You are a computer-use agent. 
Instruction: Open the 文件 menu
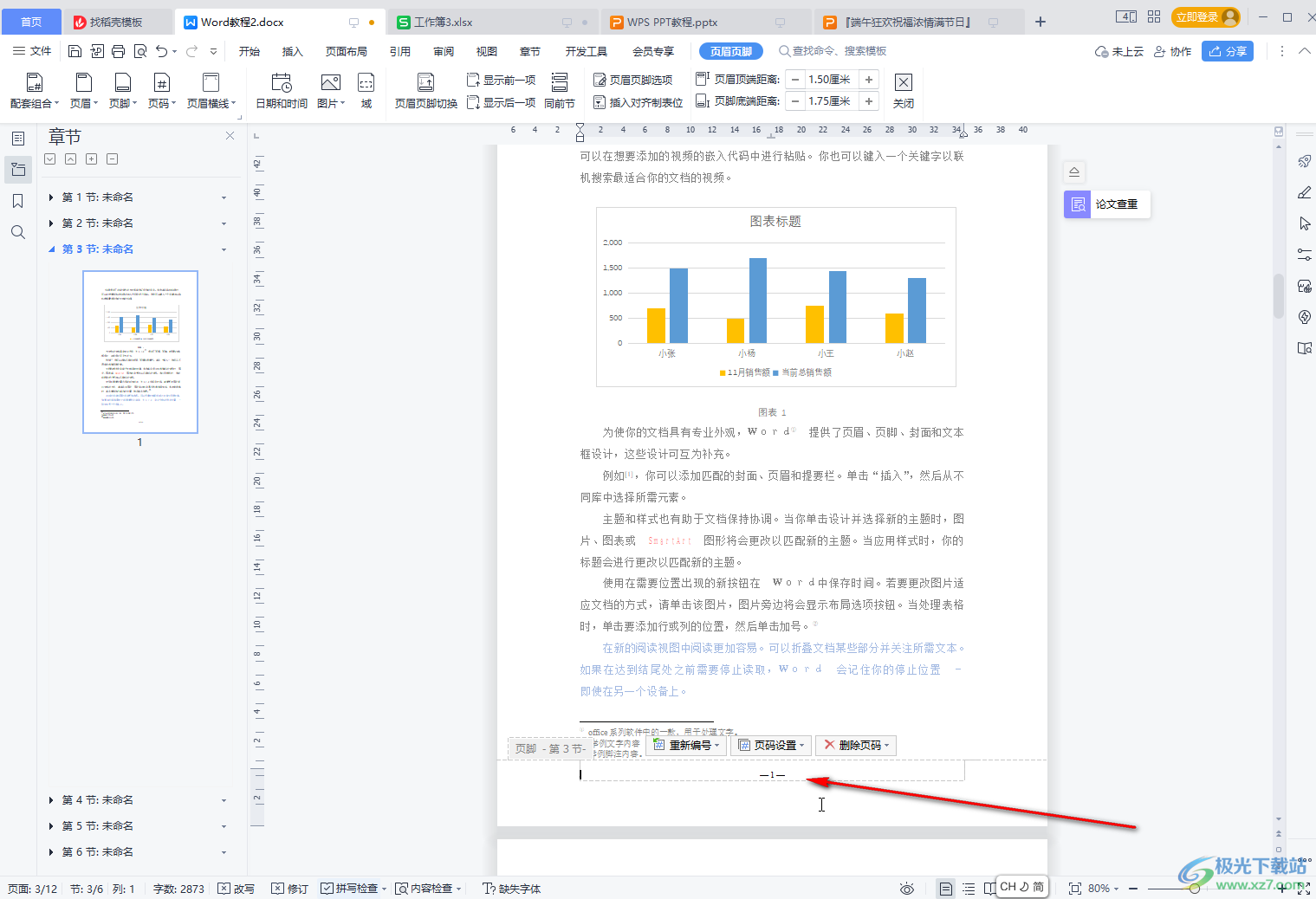(x=32, y=51)
